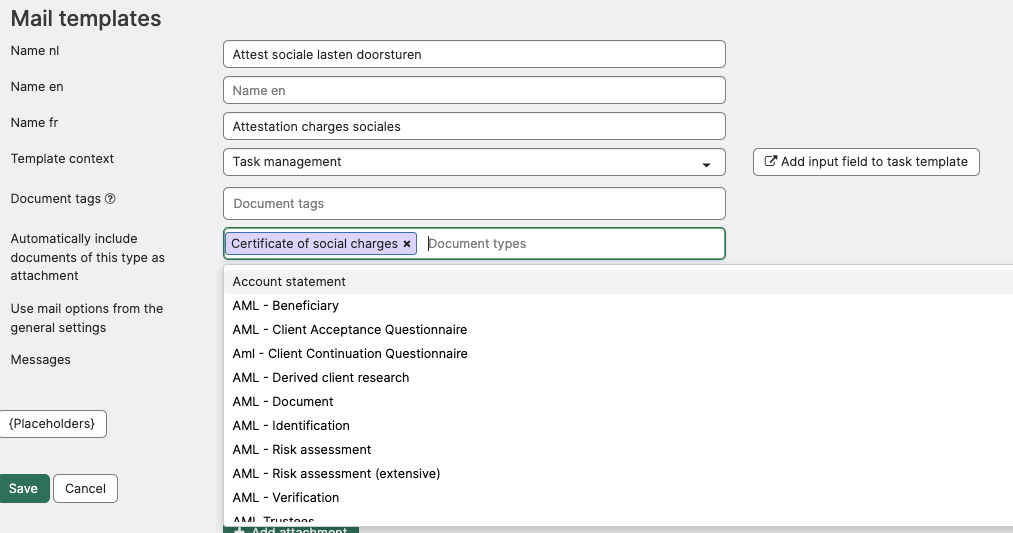This screenshot has width=1013, height=533.
Task: Select AML - Identification option
Action: coord(618,425)
